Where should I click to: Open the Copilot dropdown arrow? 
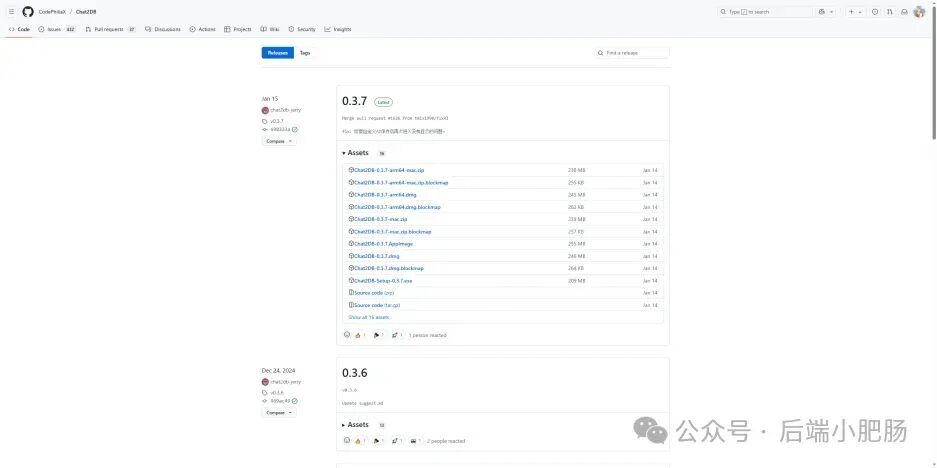click(x=832, y=12)
